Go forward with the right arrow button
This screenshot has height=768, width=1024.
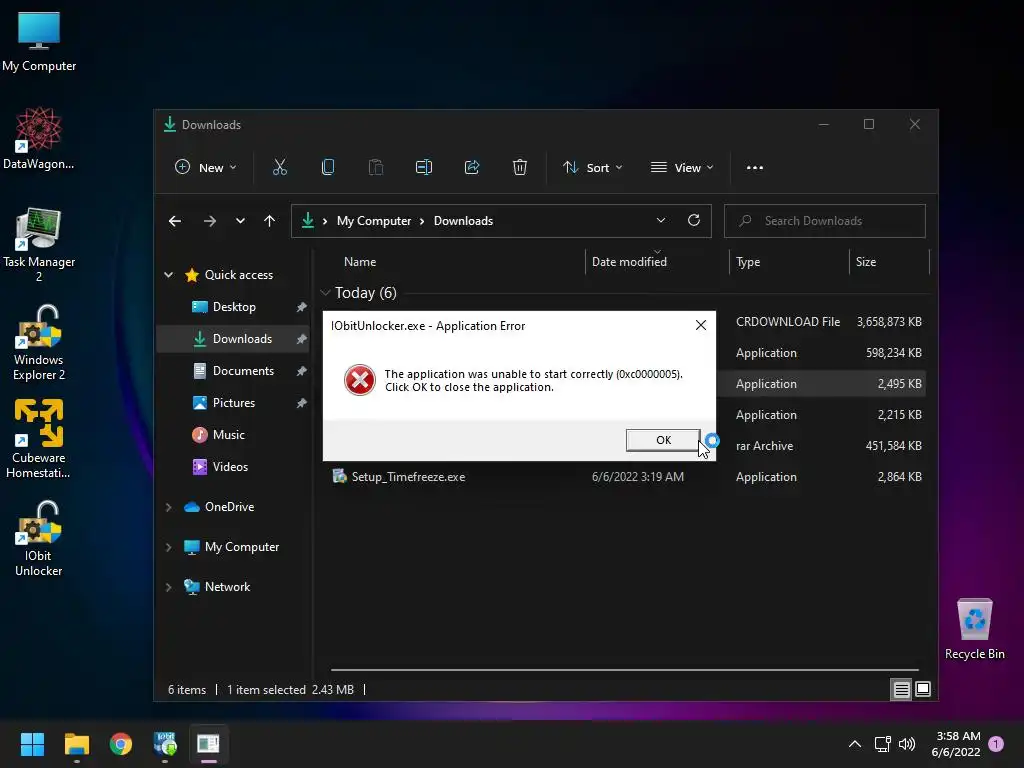210,221
